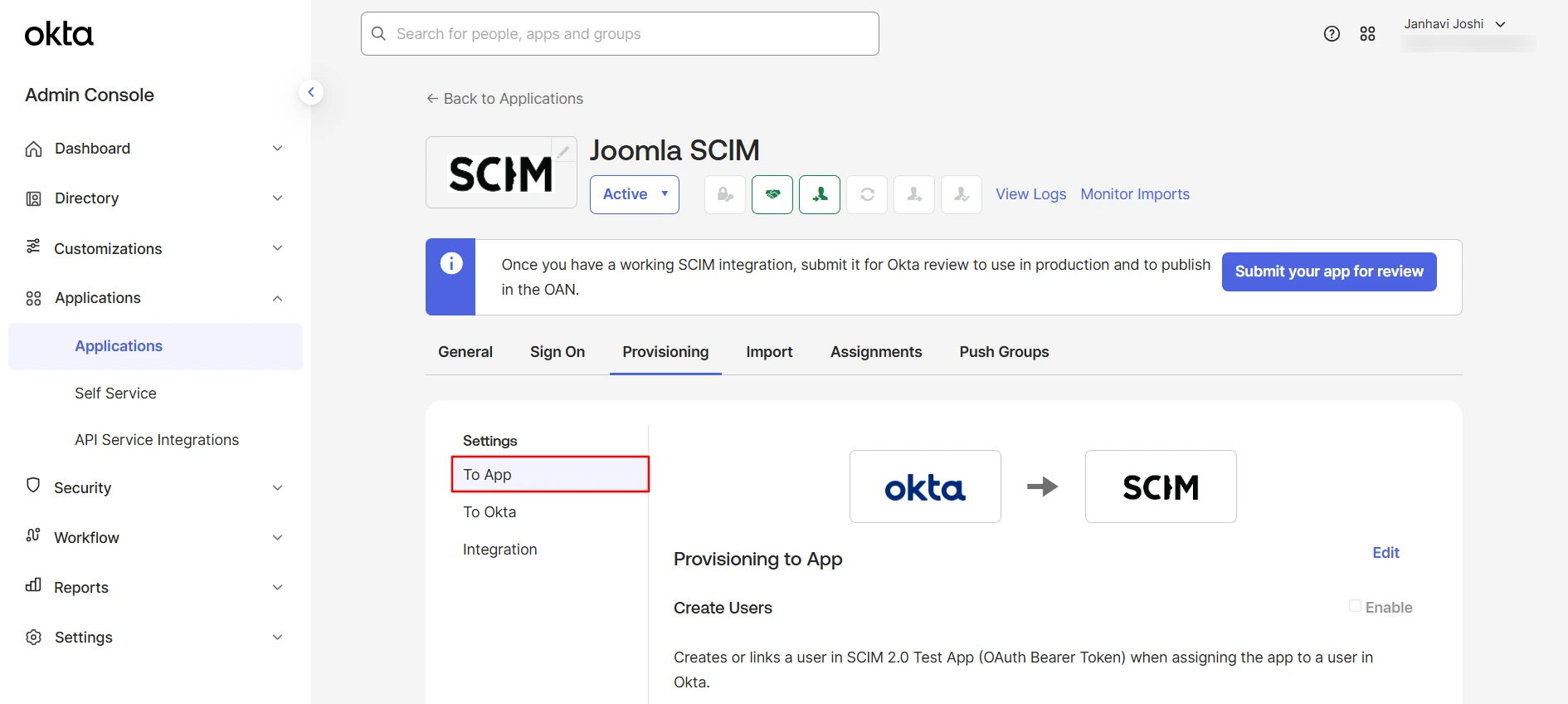
Task: Focus the people, apps and groups search field
Action: 620,33
